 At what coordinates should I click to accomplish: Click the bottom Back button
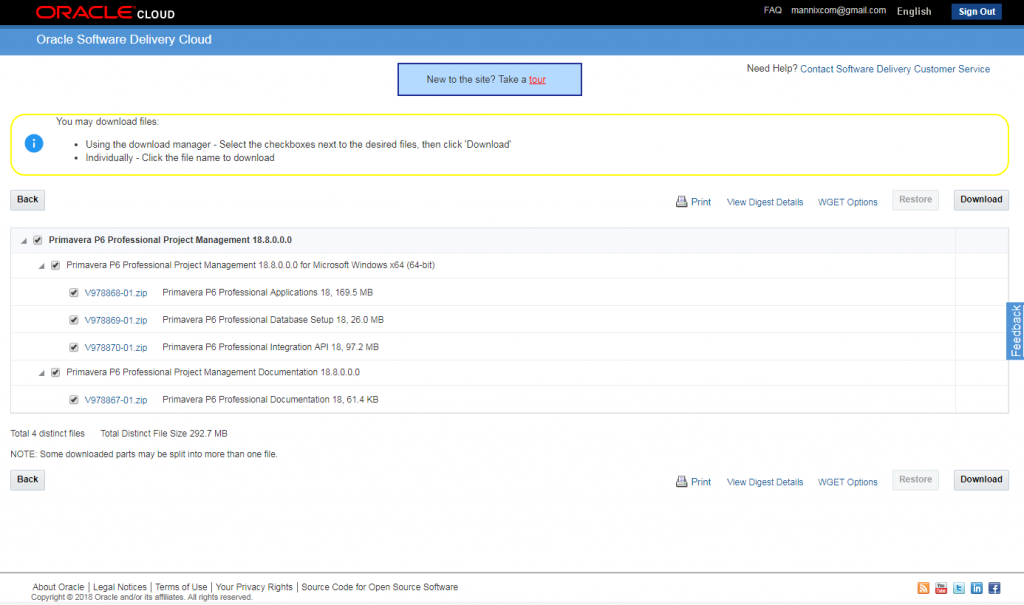(27, 480)
